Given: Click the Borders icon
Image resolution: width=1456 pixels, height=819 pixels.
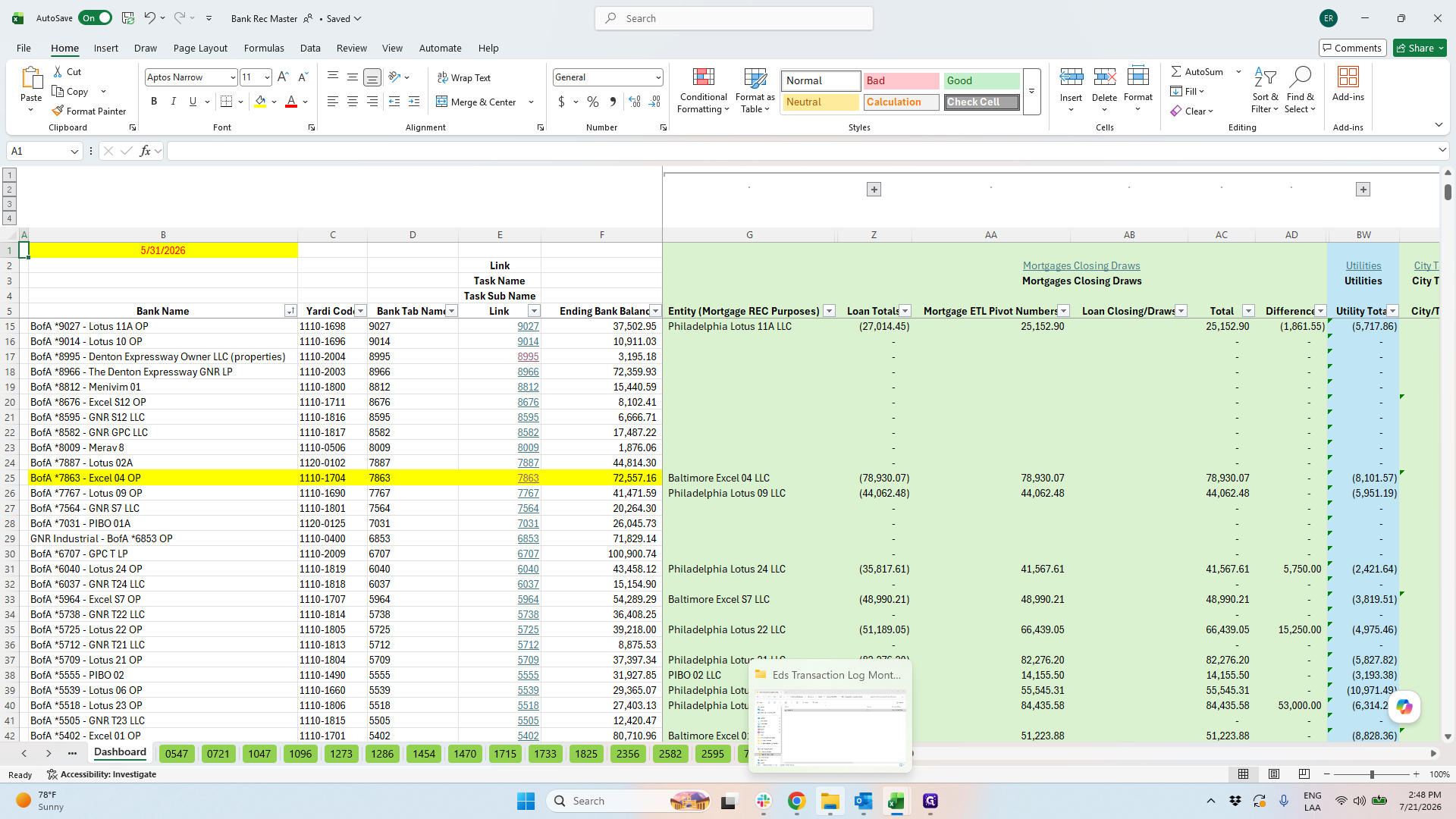Looking at the screenshot, I should pos(226,102).
